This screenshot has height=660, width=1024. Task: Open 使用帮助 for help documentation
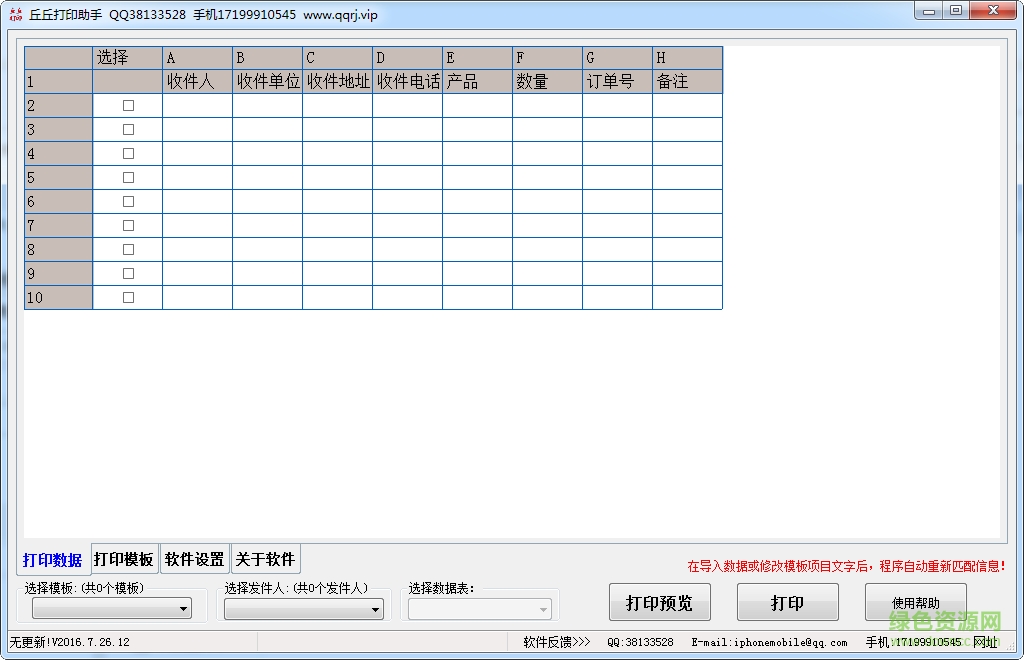coord(915,602)
